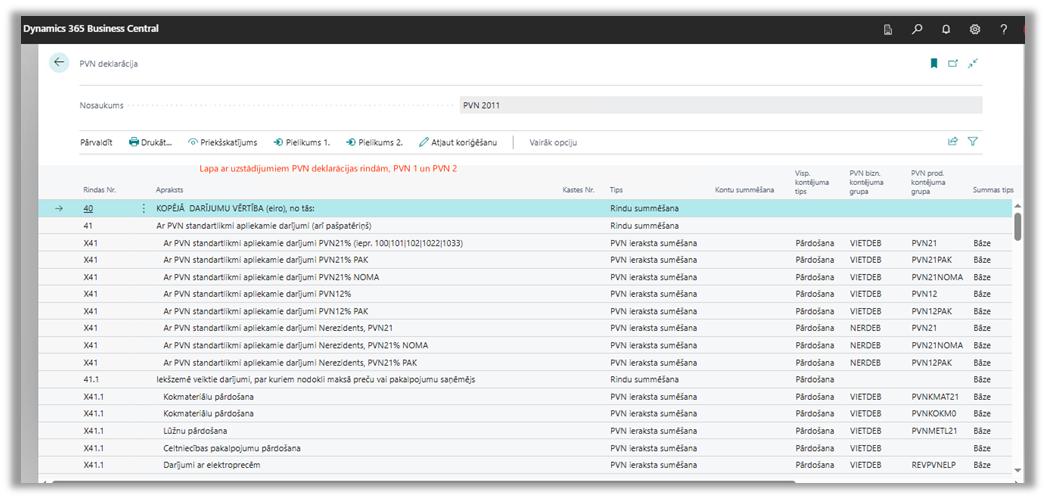Viewport: 1046px width, 499px height.
Task: Click Pielikums 1. action
Action: 301,142
